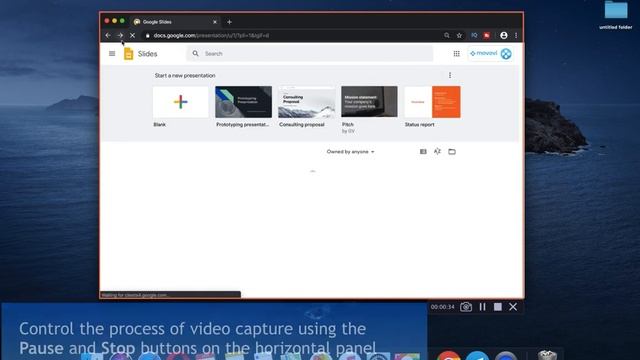Open the Consulting proposal template
640x360 pixels.
(307, 102)
